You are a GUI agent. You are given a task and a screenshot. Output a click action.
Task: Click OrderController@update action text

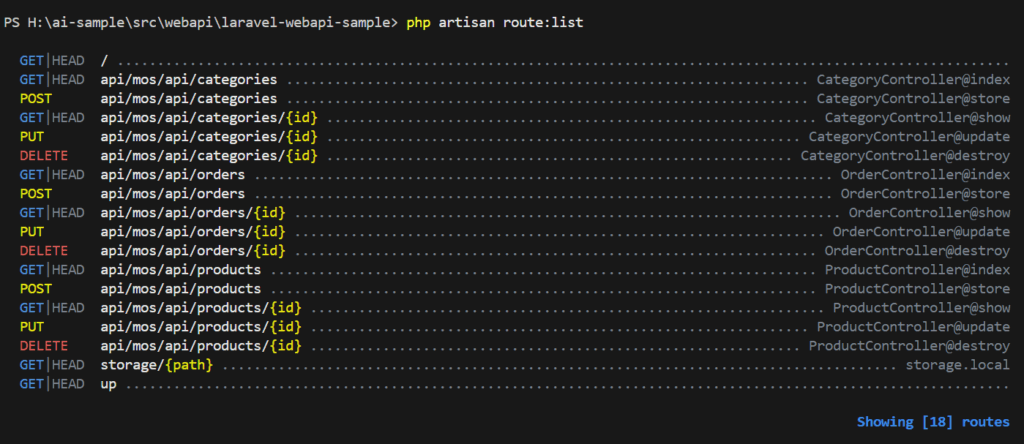coord(920,232)
